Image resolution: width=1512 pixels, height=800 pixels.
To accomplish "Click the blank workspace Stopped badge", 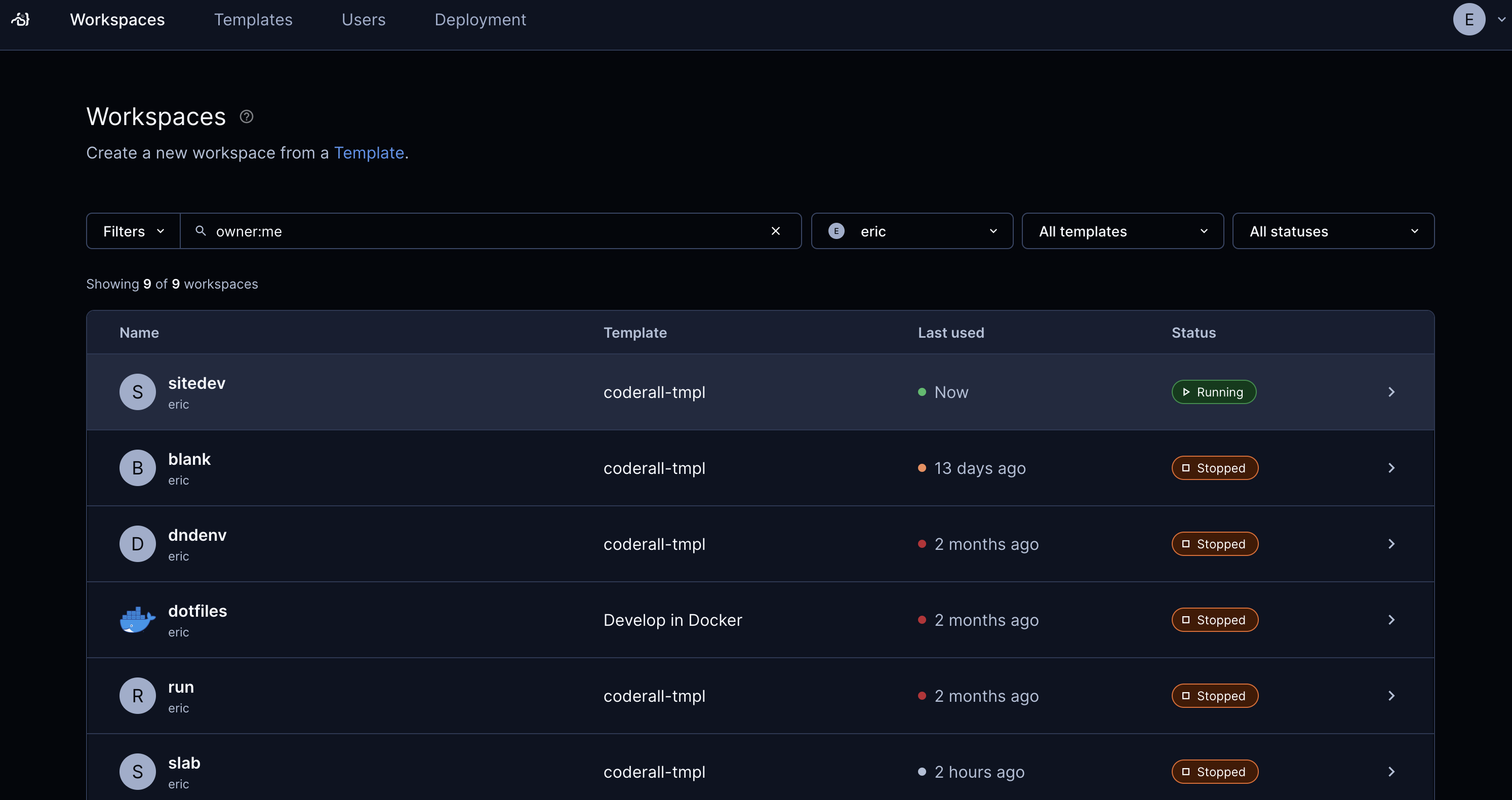I will [x=1214, y=468].
